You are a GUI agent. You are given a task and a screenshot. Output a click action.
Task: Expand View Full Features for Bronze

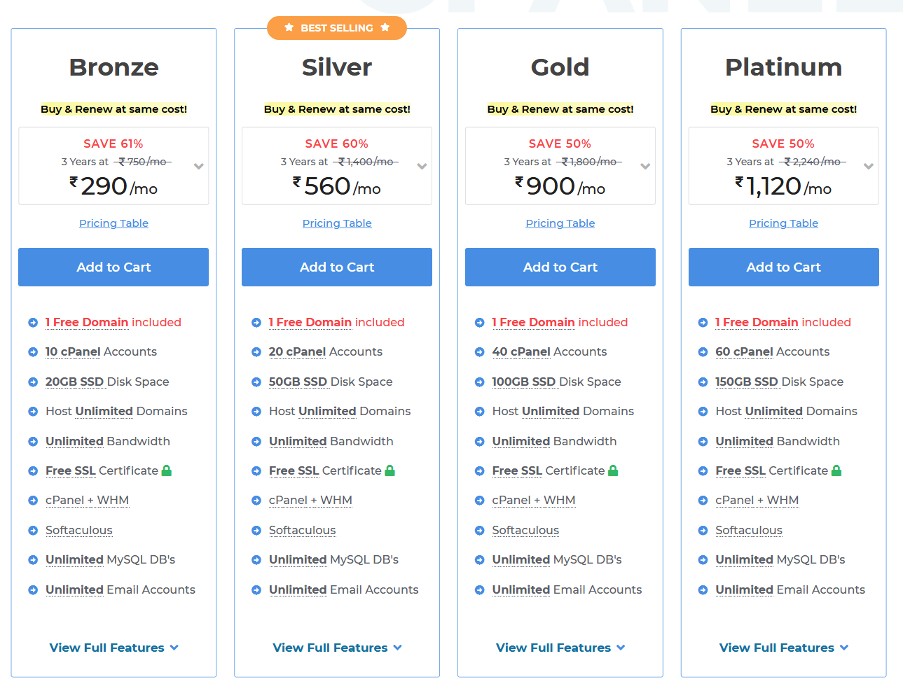point(114,648)
